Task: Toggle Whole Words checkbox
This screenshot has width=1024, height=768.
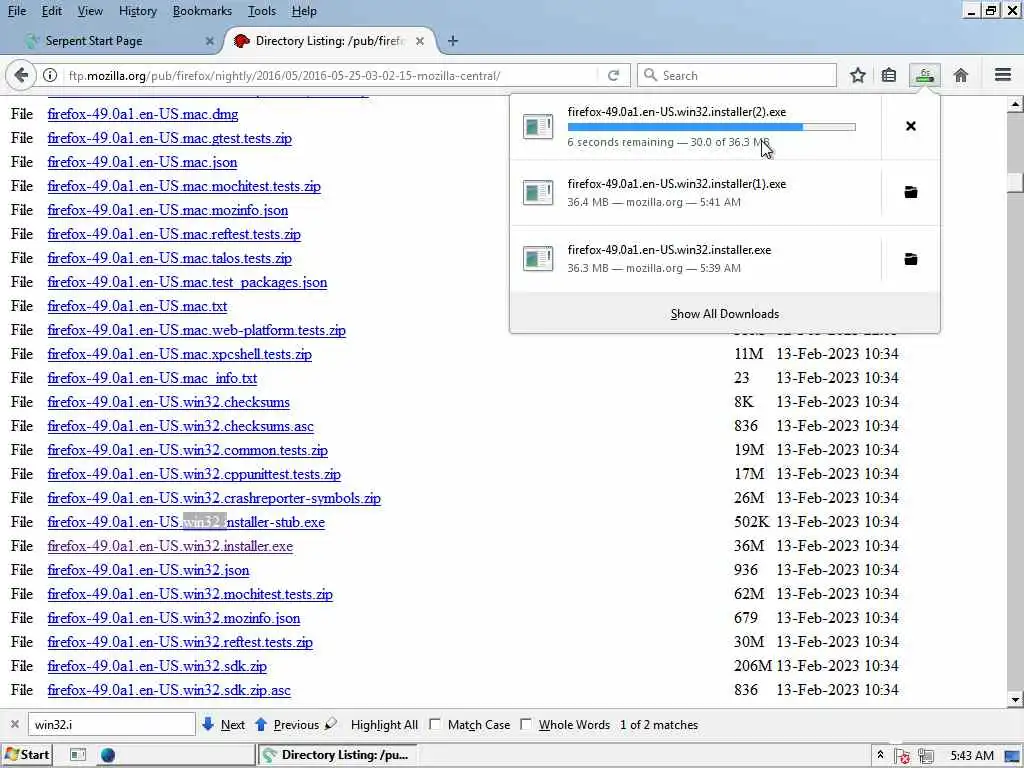Action: coord(526,724)
